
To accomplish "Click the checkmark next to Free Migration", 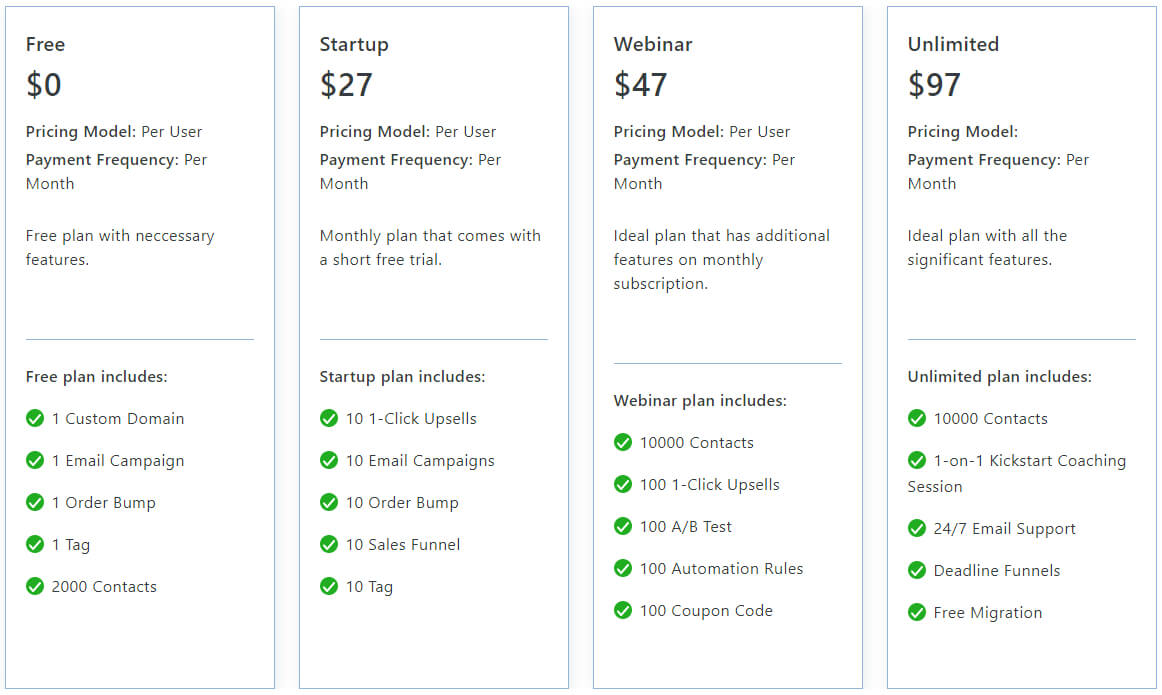I will pyautogui.click(x=916, y=612).
